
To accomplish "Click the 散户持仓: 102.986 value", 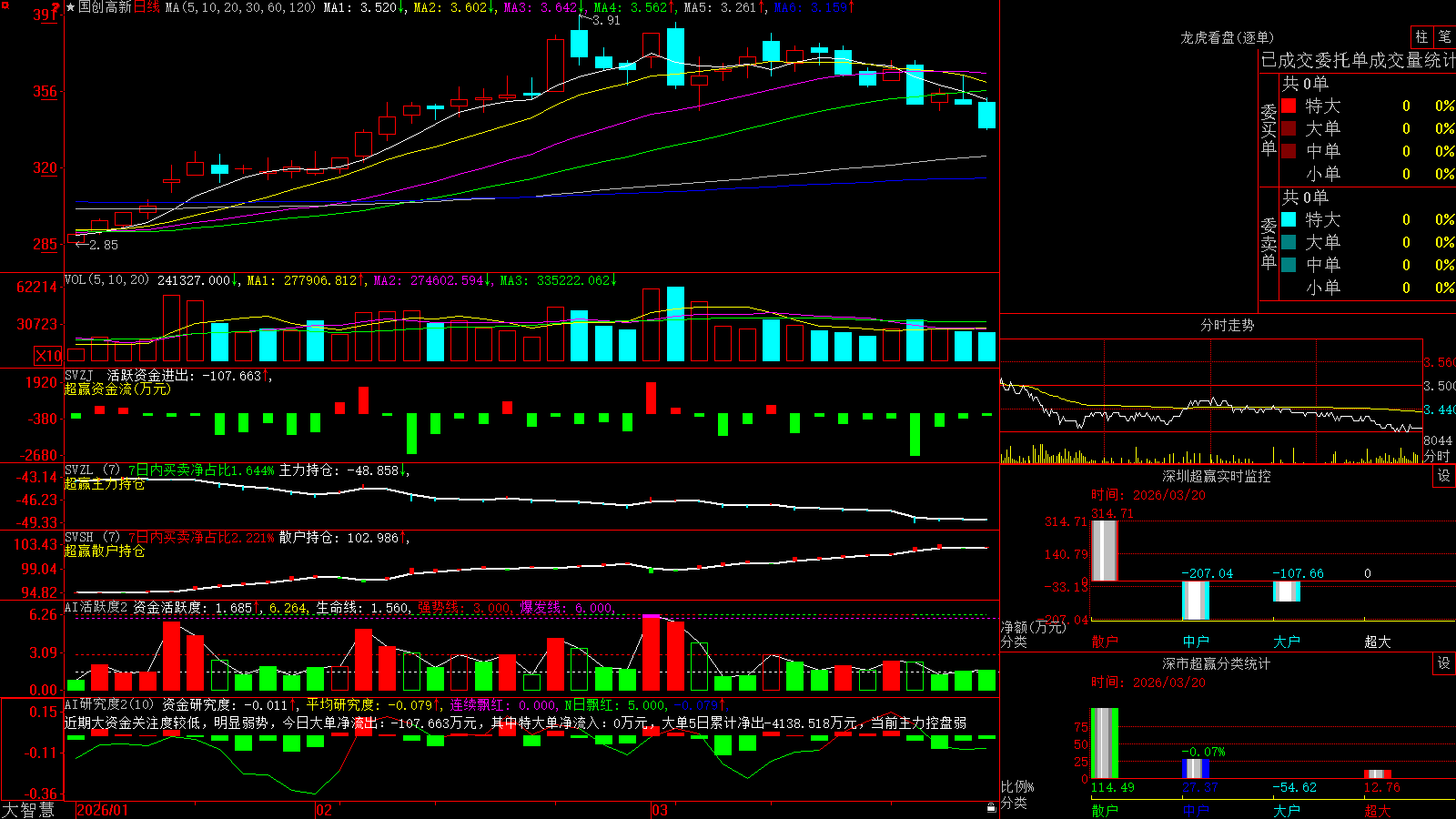I will click(339, 538).
